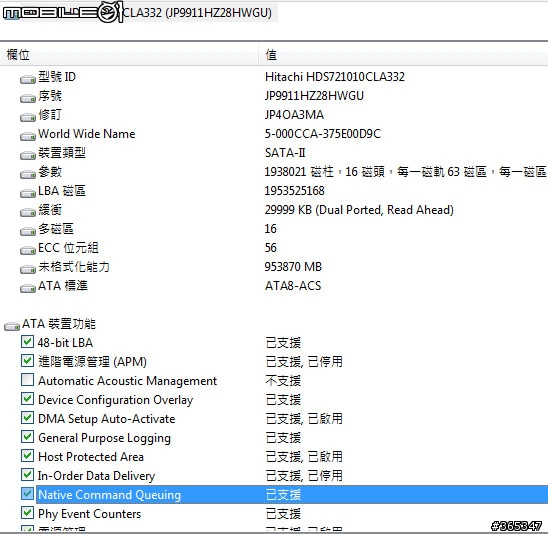Click the 欄位 column header
The width and height of the screenshot is (548, 534).
point(129,55)
